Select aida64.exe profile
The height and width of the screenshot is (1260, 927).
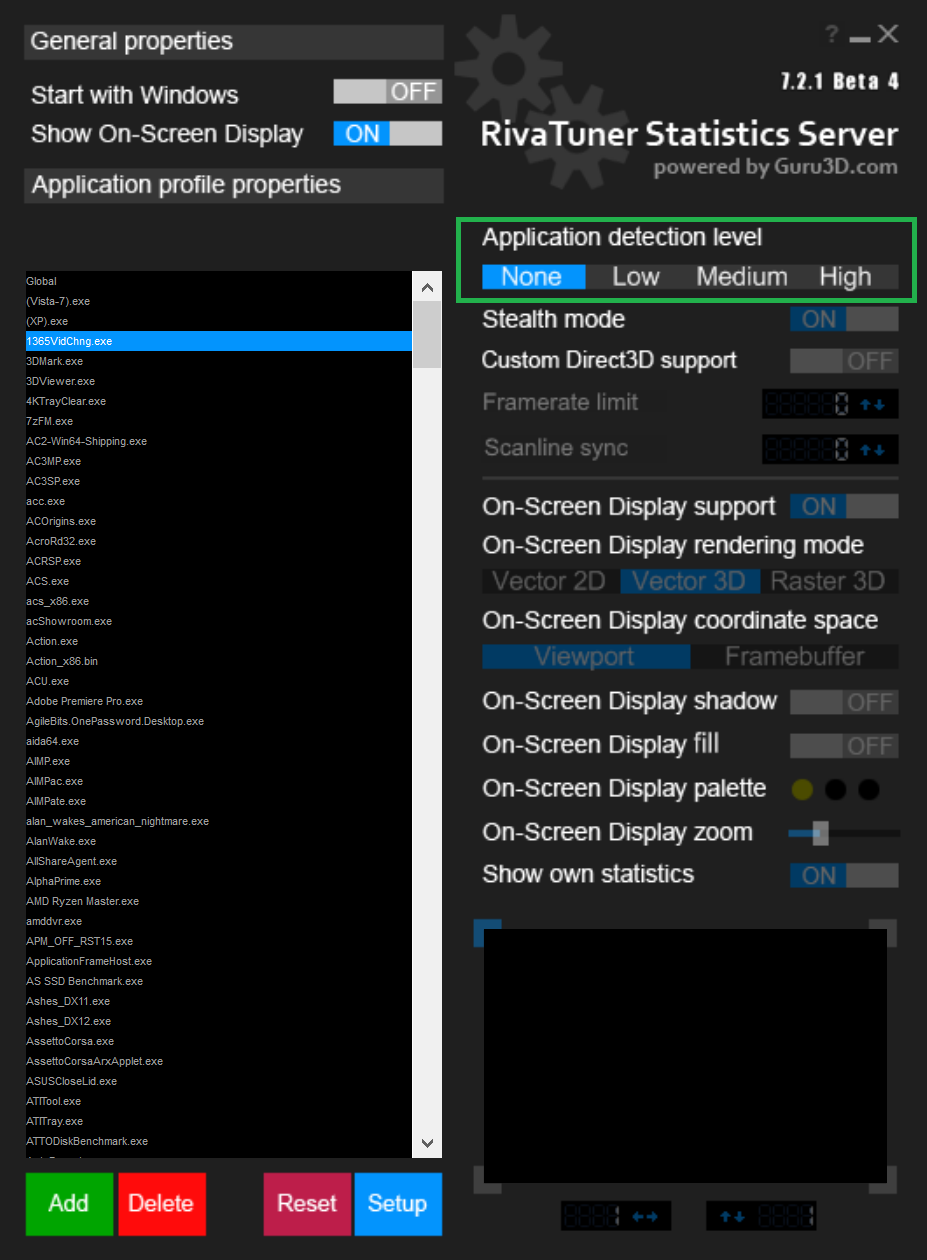pyautogui.click(x=218, y=741)
